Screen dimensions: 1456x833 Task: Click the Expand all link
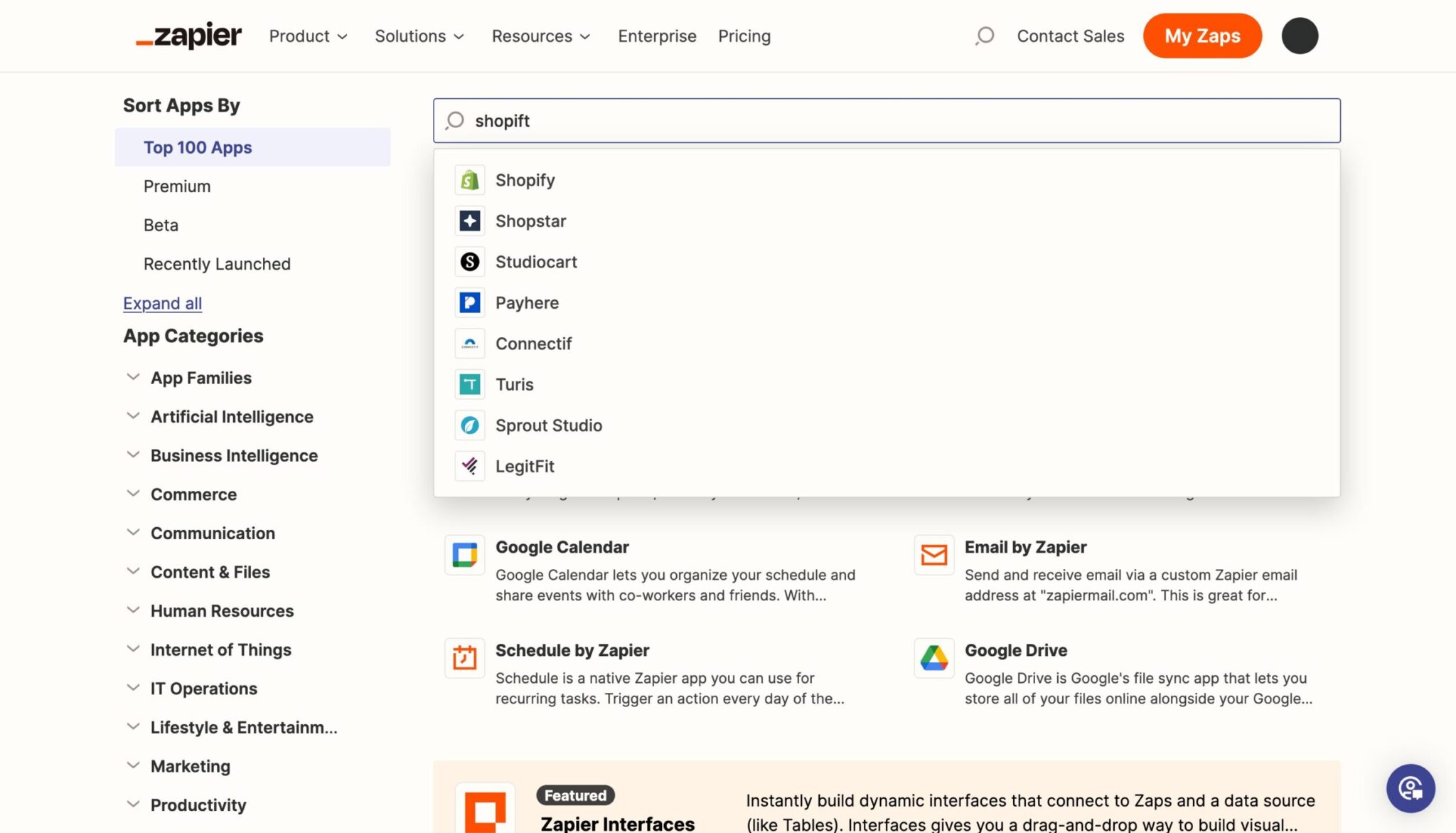pos(162,303)
